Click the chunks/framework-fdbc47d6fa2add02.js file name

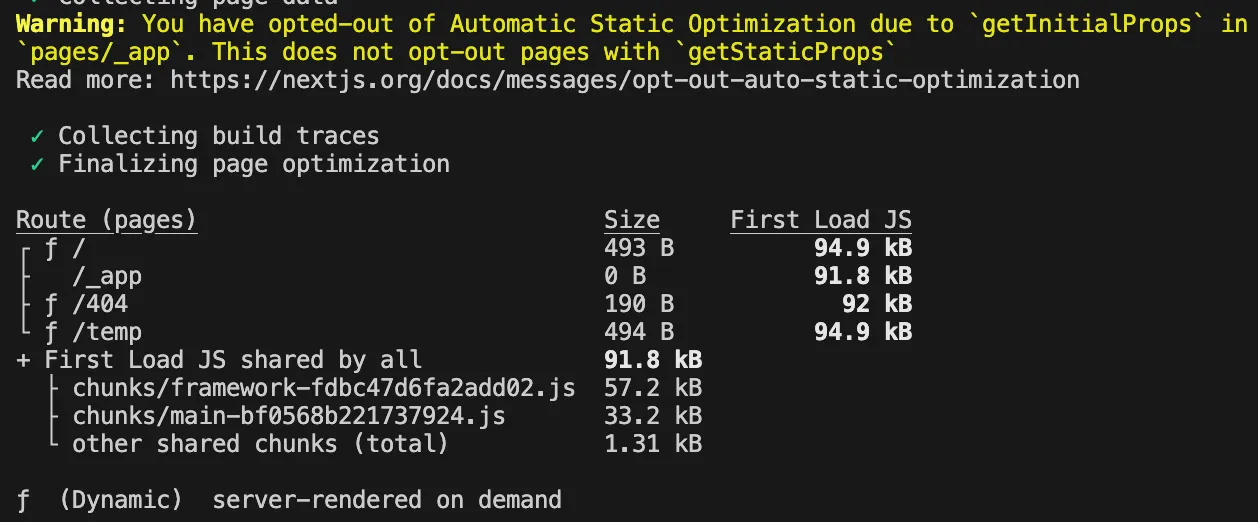[x=324, y=388]
